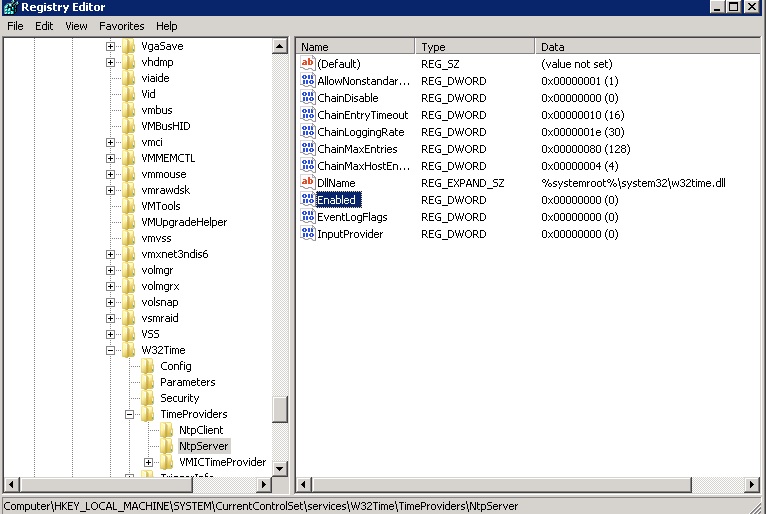Click the ChainLoggingRate DWORD icon
766x514 pixels.
click(308, 132)
